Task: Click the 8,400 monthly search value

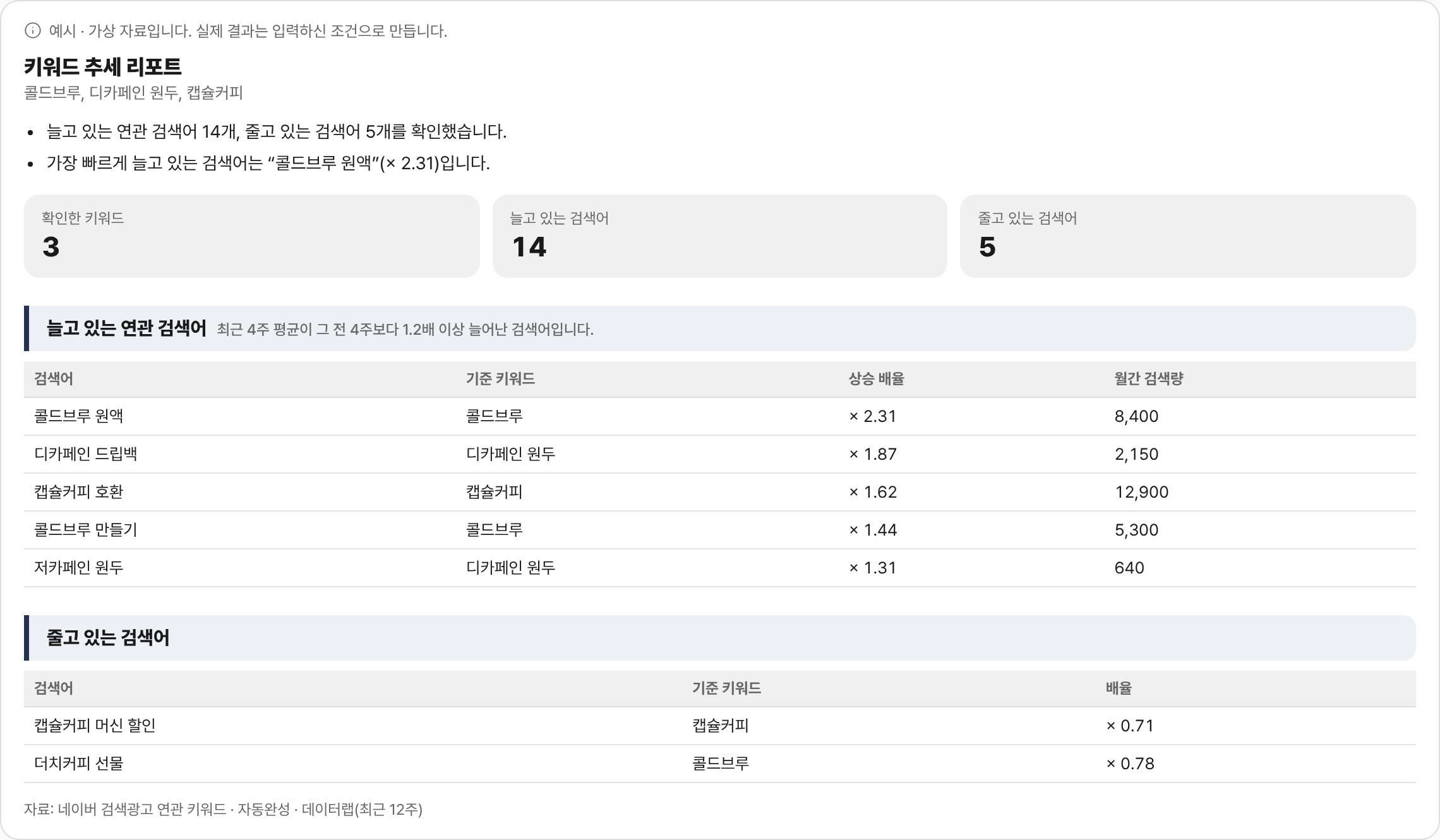Action: click(1136, 416)
